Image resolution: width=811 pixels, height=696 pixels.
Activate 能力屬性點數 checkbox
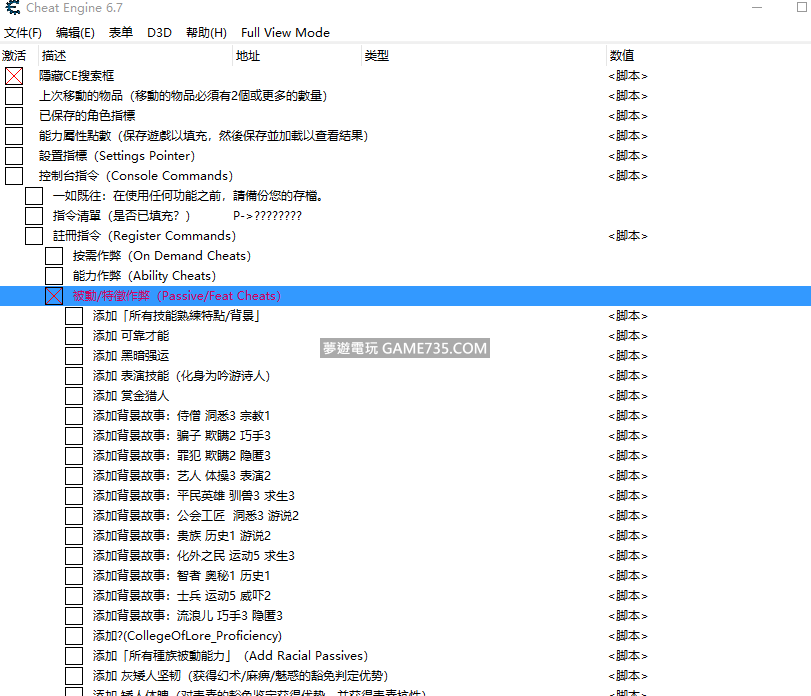[x=14, y=136]
